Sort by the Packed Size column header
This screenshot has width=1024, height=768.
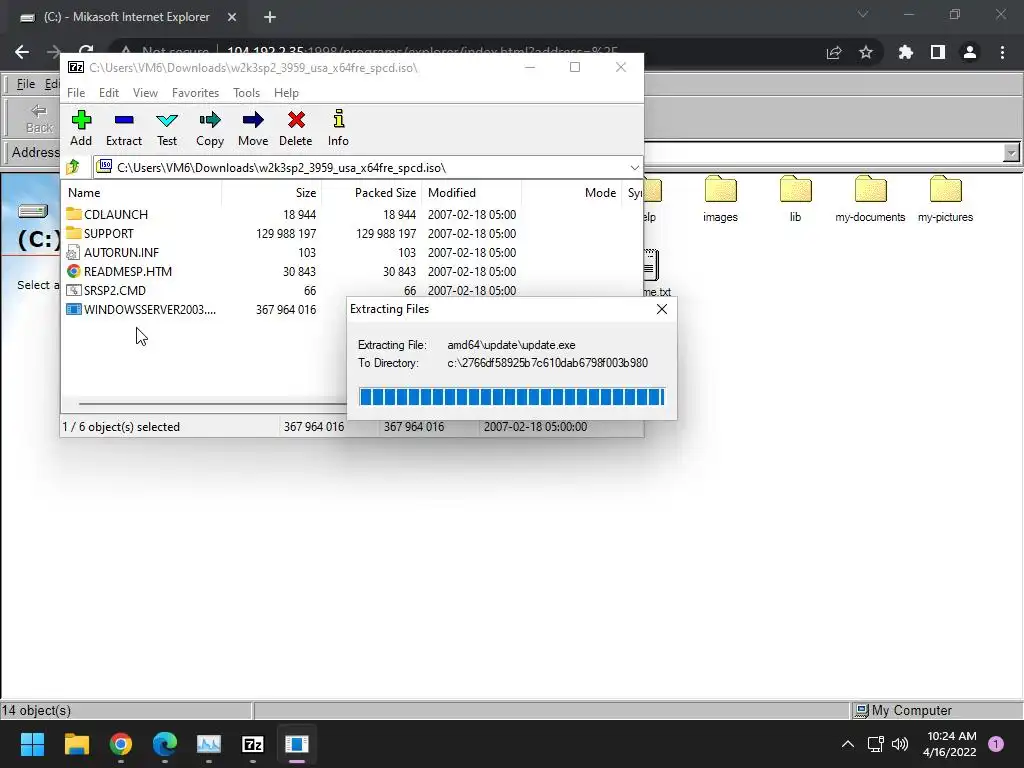[371, 193]
